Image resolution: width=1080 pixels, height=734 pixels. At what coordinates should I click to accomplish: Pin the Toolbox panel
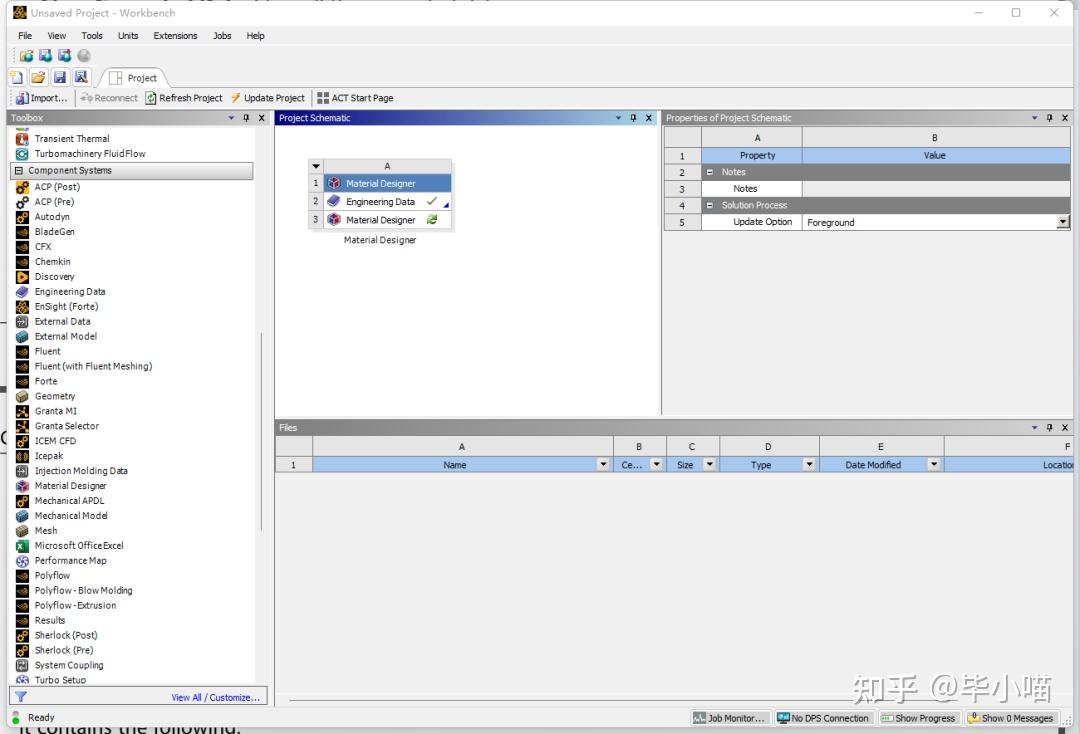246,118
